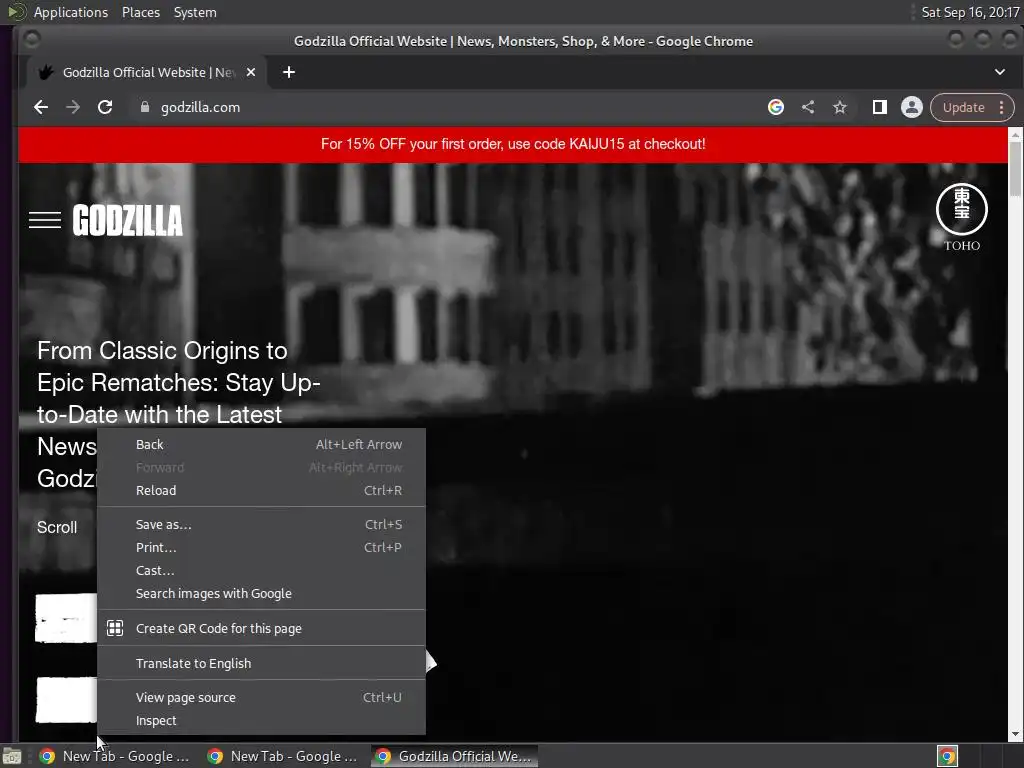The height and width of the screenshot is (768, 1024).
Task: Click the padlock site info icon
Action: 144,107
